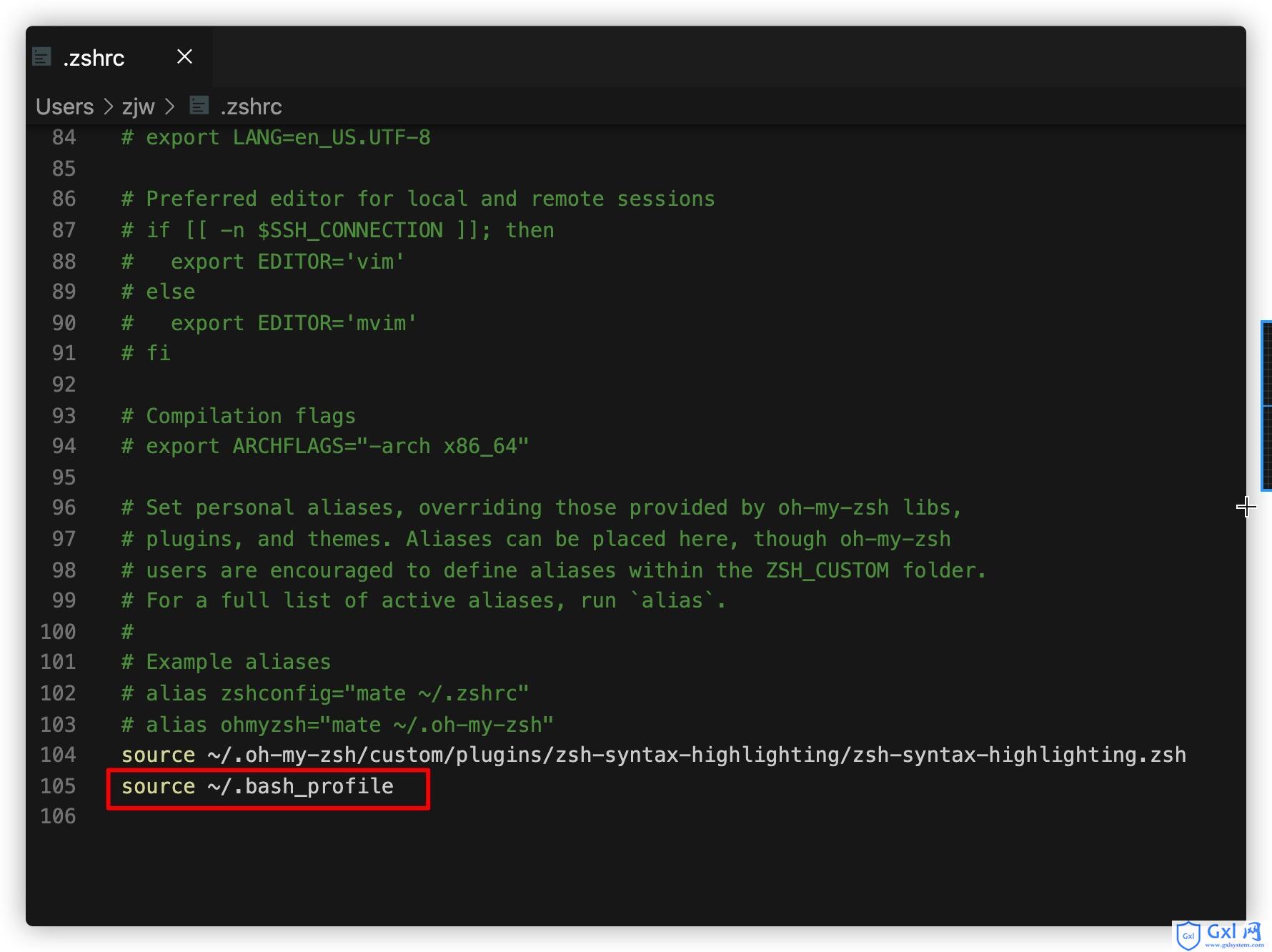
Task: Close the .zshrc editor tab
Action: click(184, 56)
